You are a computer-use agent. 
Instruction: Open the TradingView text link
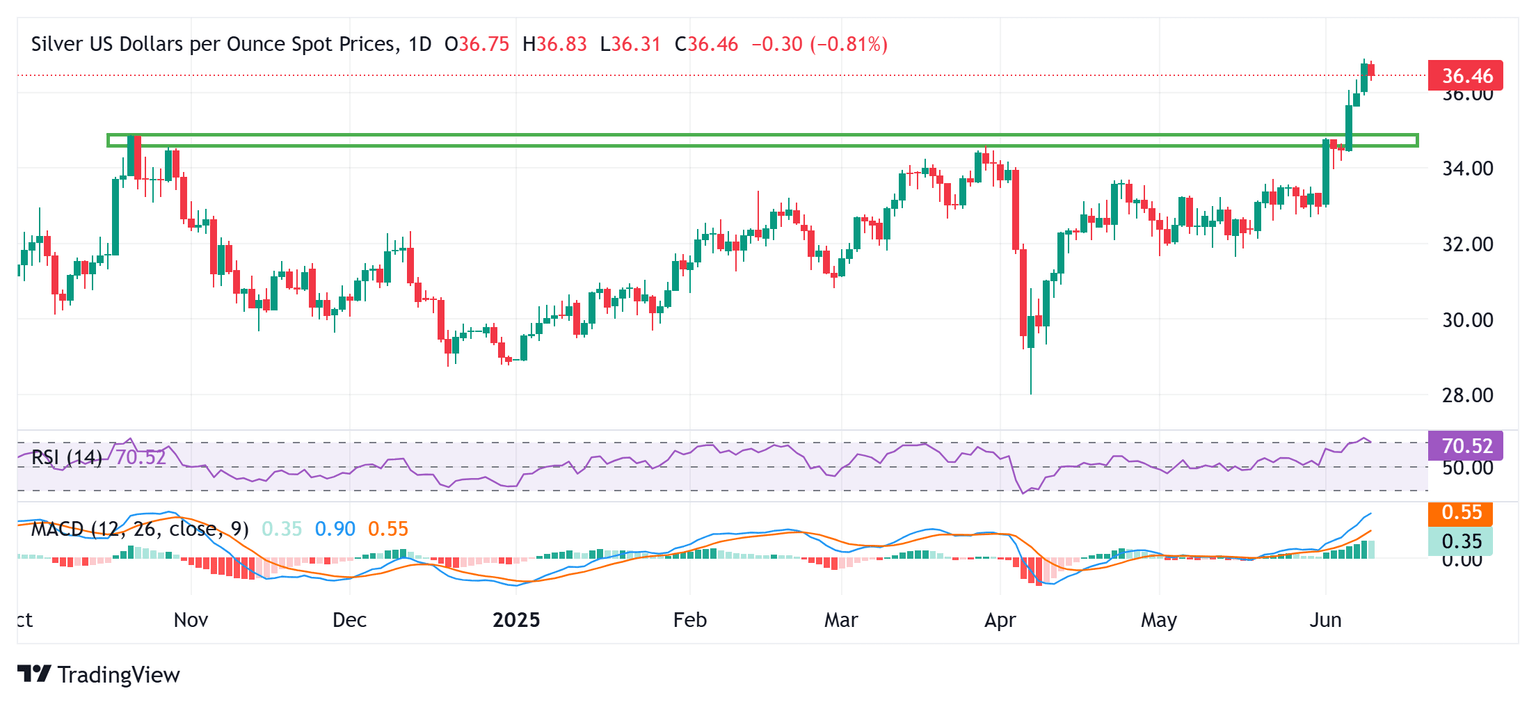point(118,675)
